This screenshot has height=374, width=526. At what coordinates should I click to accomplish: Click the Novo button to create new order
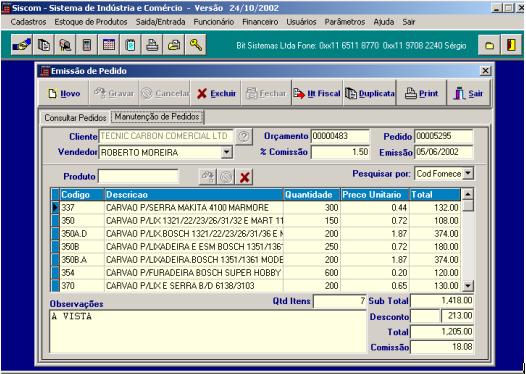click(x=64, y=93)
